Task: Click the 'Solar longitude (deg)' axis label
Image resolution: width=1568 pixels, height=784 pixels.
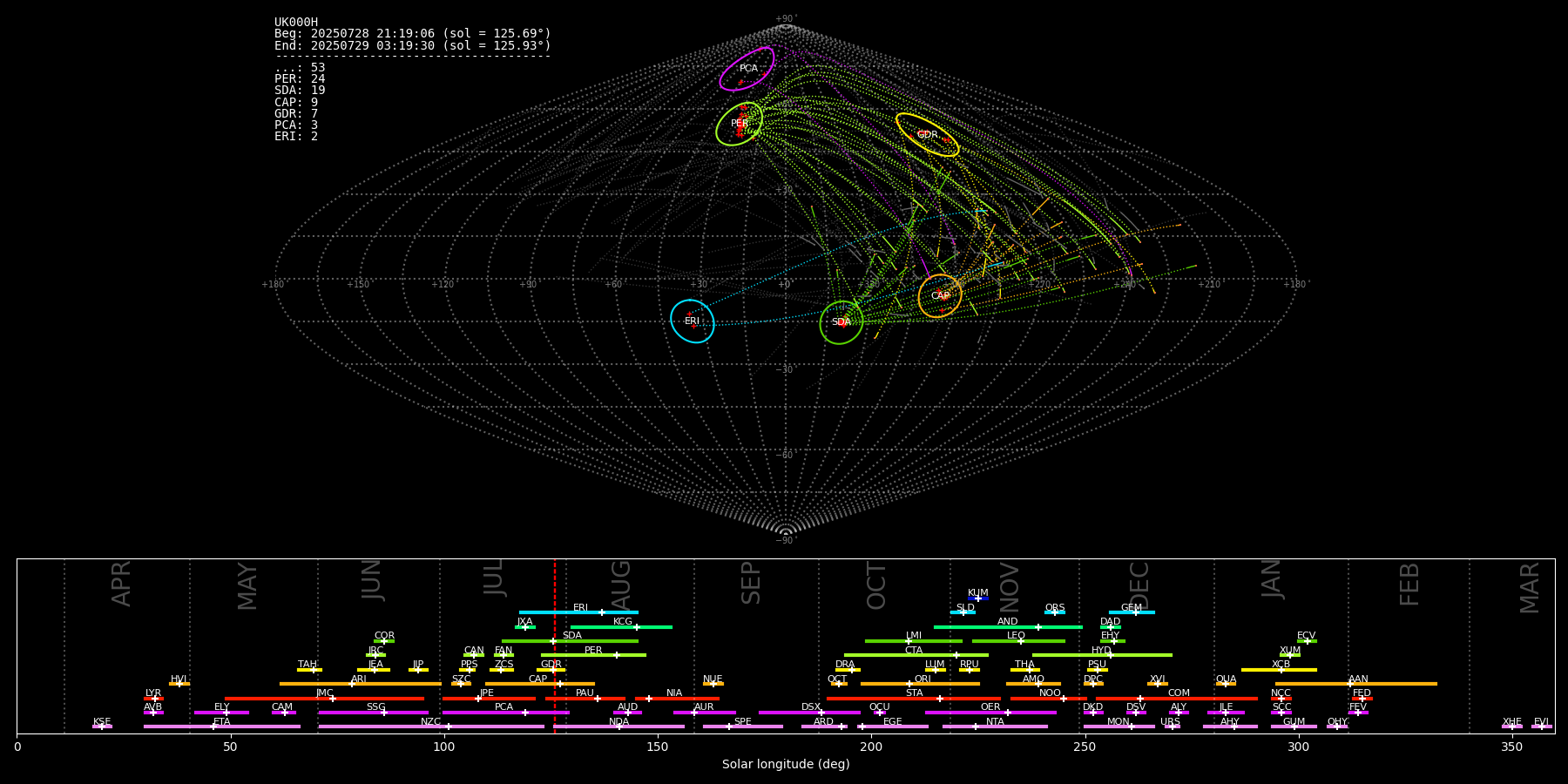Action: [786, 765]
